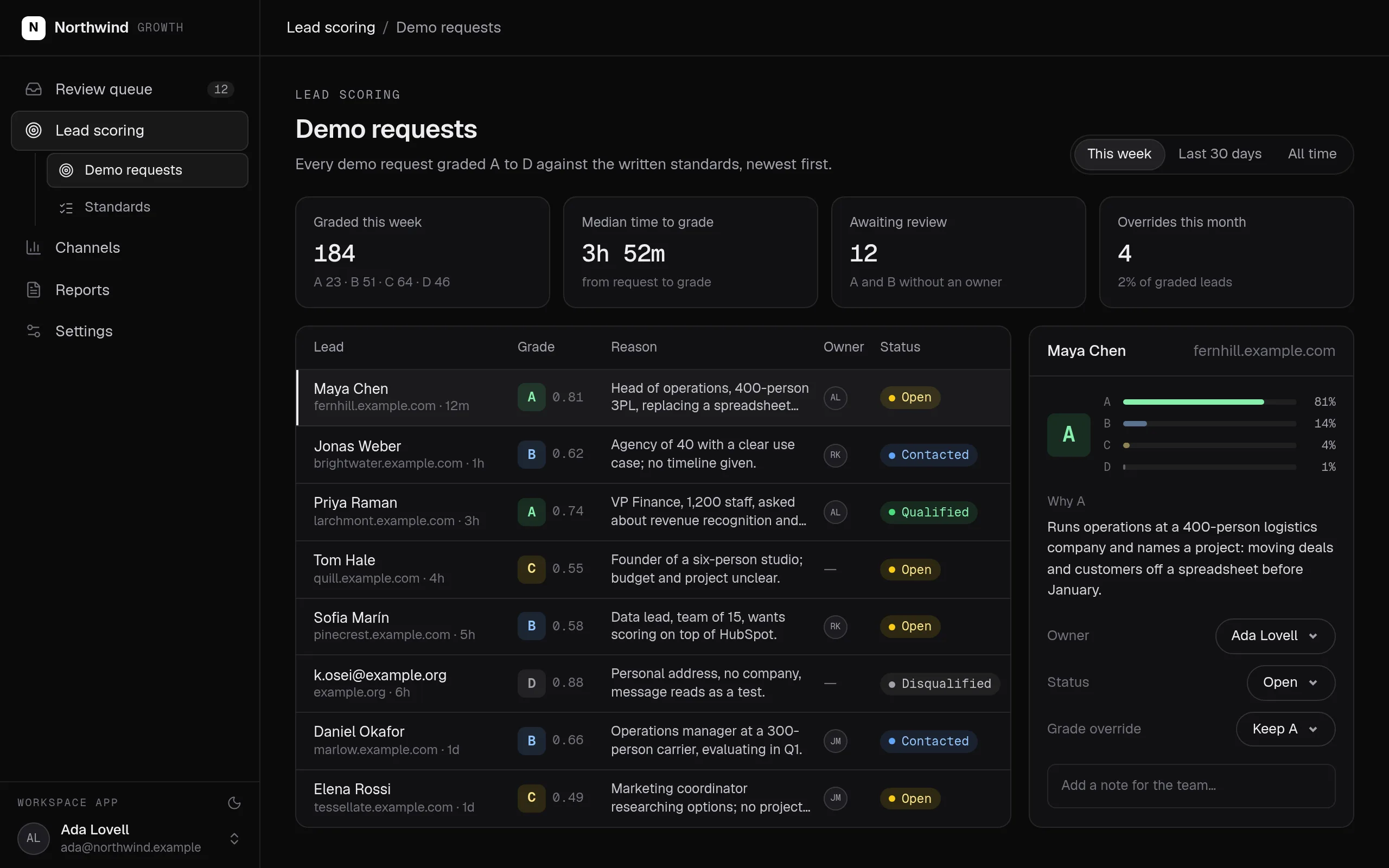
Task: Click the Lead scoring target icon
Action: click(x=34, y=130)
